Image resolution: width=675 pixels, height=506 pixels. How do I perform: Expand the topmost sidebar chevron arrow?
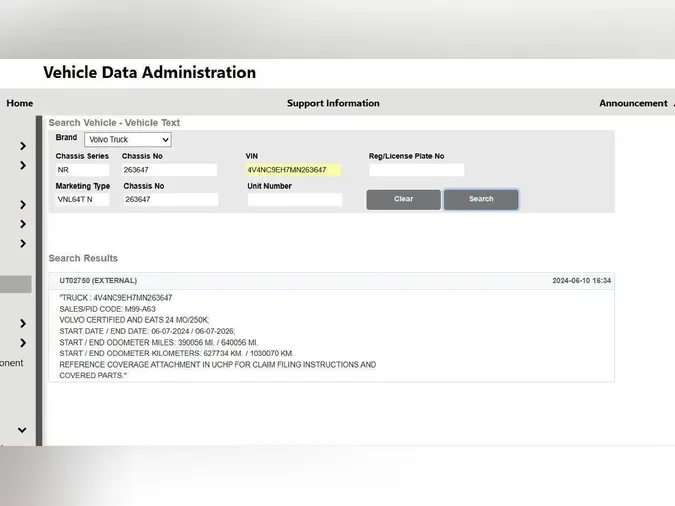click(22, 146)
